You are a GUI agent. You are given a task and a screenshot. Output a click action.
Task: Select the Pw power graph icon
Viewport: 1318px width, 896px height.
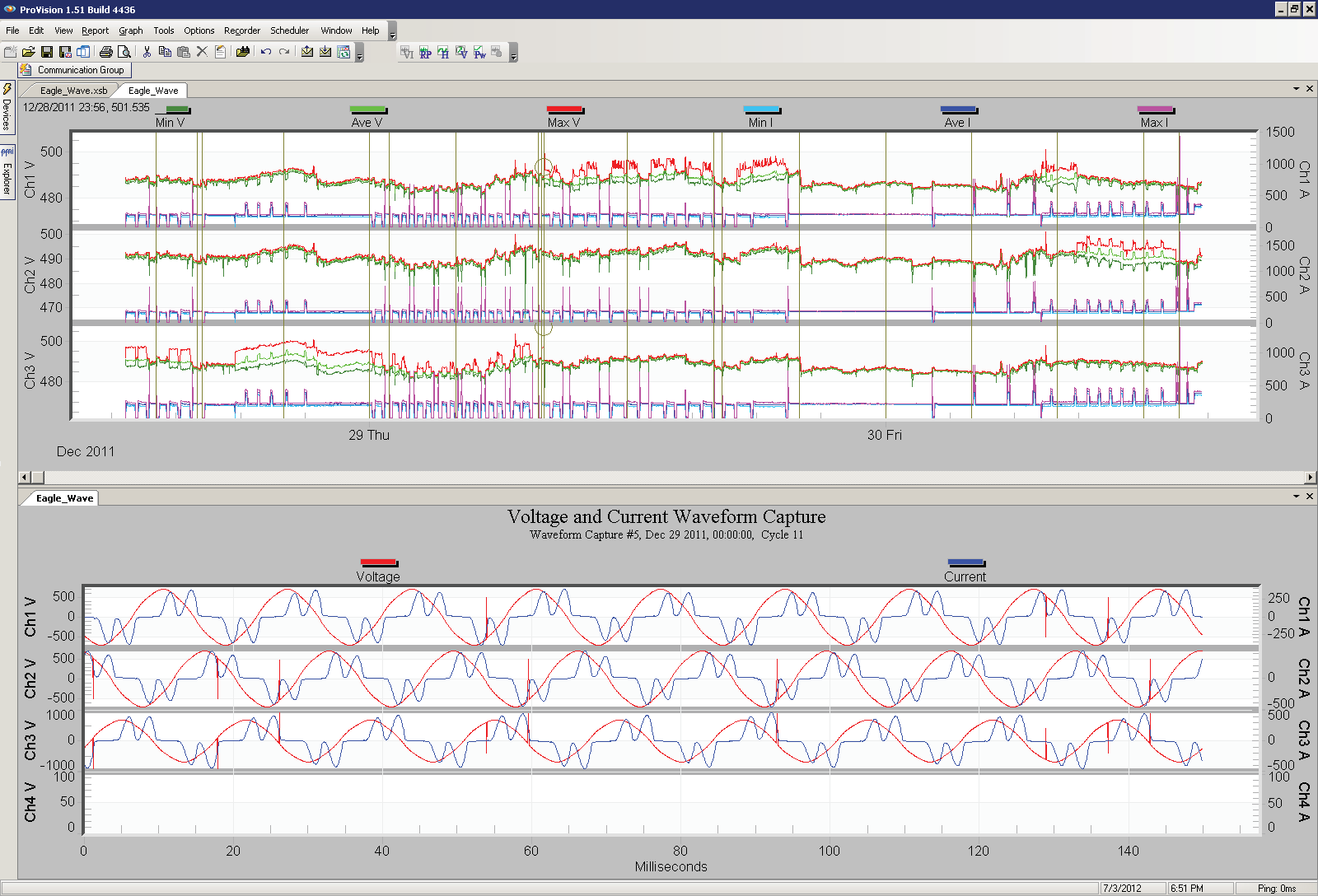(x=479, y=53)
